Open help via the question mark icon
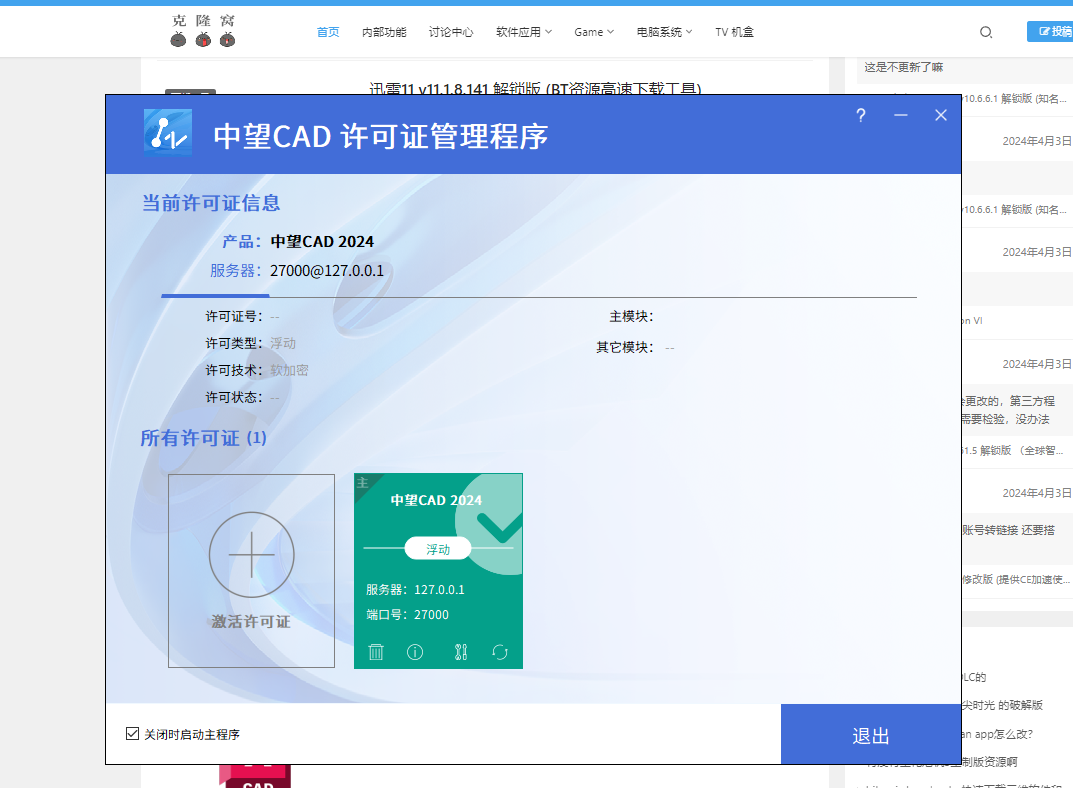The image size is (1073, 788). tap(861, 115)
